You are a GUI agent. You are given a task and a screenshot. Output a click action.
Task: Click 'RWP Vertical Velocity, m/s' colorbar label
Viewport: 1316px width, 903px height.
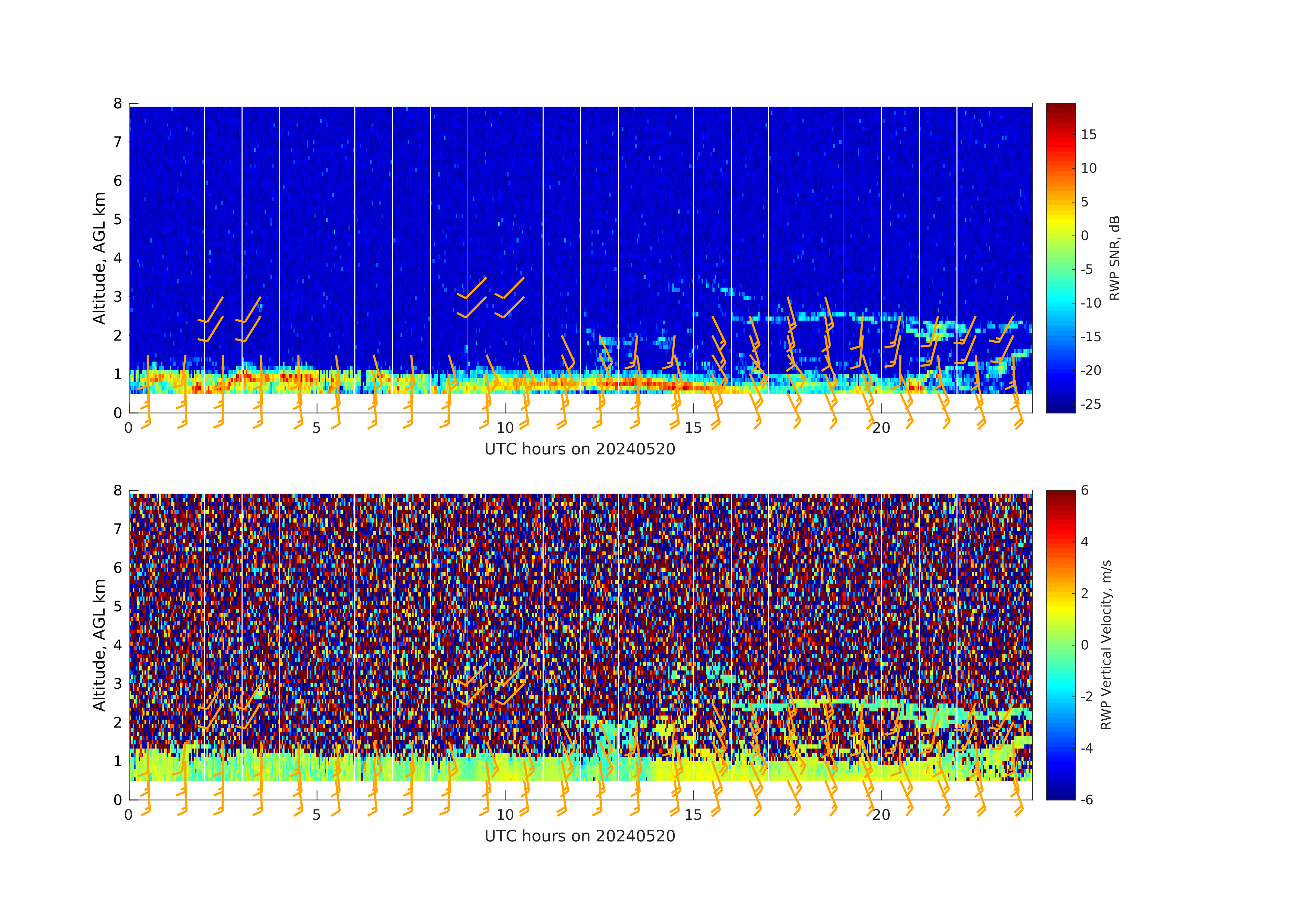(1106, 644)
